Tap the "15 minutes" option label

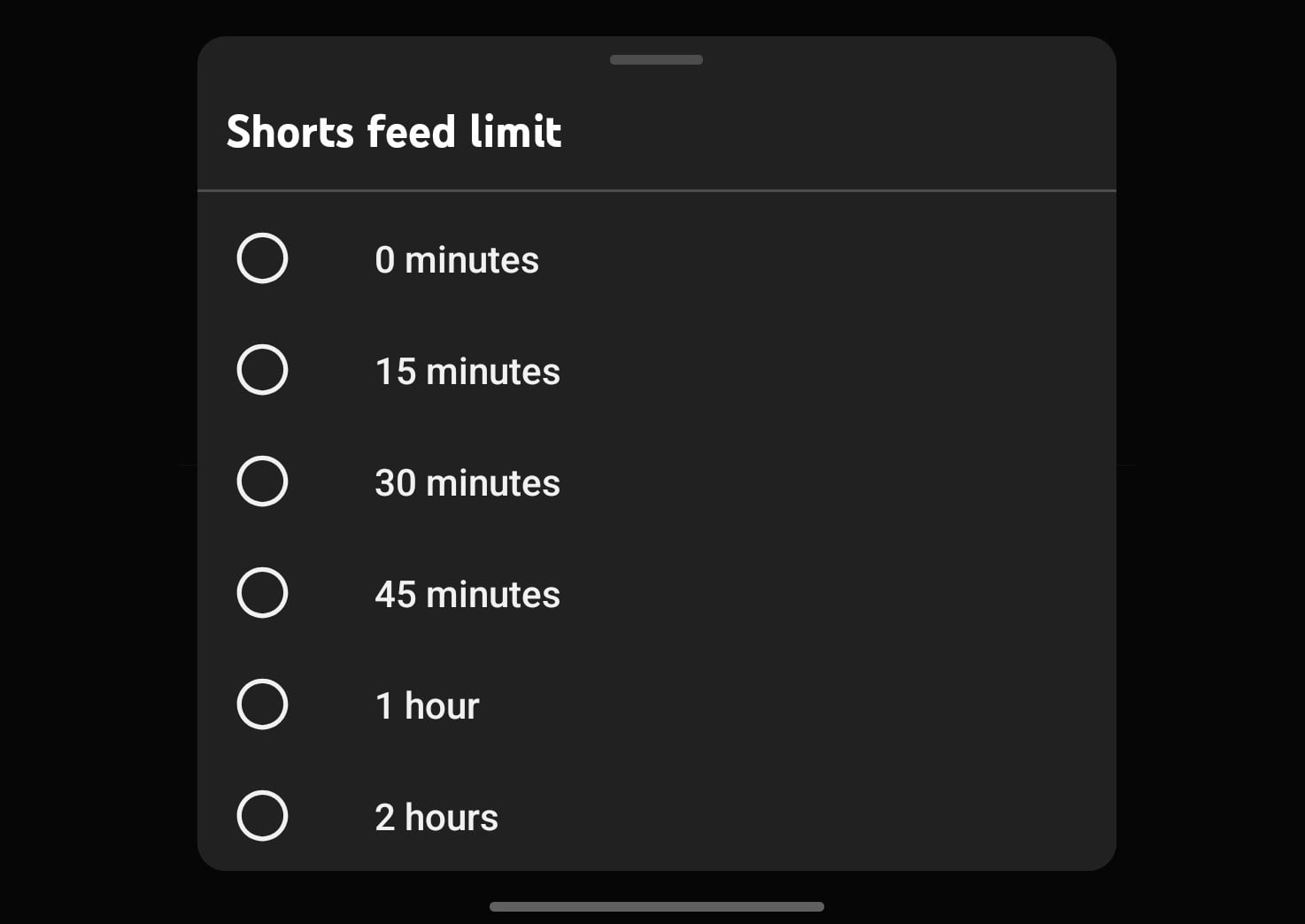pyautogui.click(x=467, y=372)
